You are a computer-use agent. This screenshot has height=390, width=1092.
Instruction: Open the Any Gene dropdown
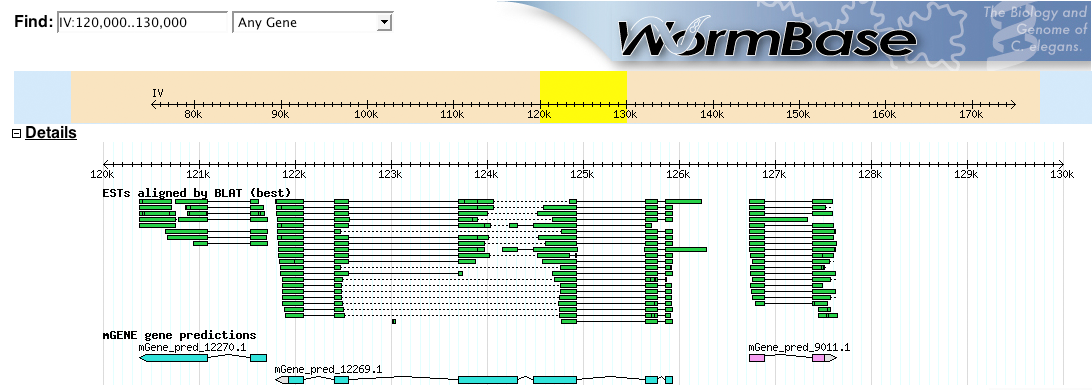point(313,22)
